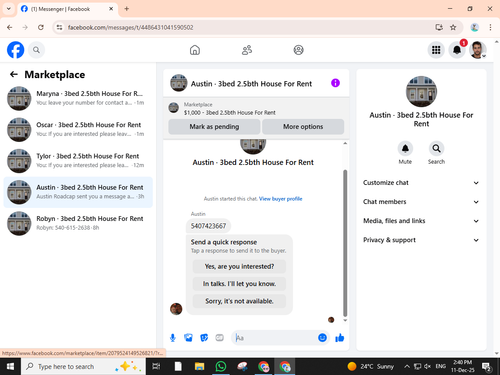
Task: Record a voice clip with microphone icon
Action: pyautogui.click(x=173, y=338)
